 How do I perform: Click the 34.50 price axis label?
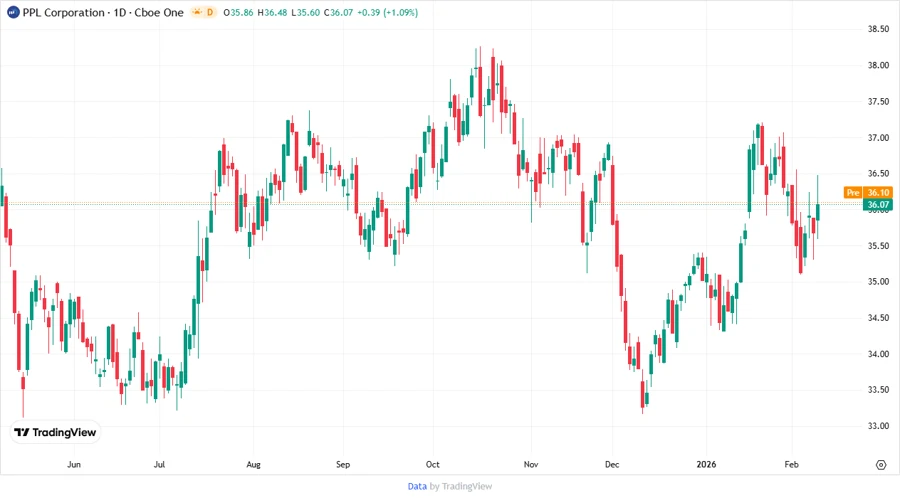(x=878, y=318)
